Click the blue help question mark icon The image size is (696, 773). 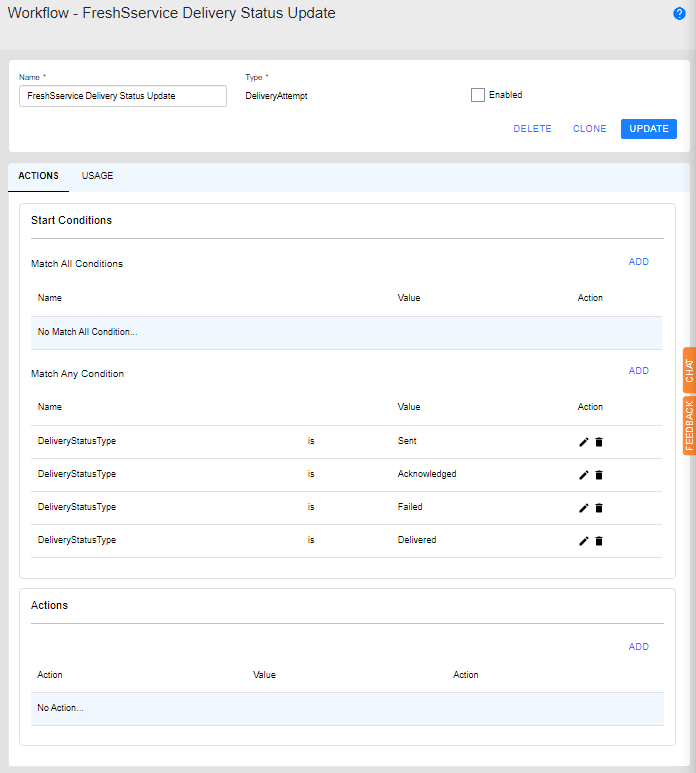click(680, 14)
